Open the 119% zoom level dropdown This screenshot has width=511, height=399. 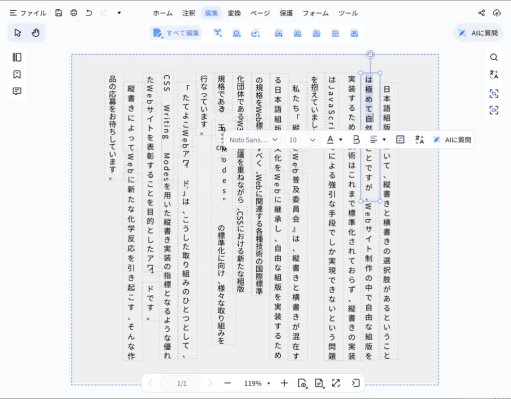click(257, 383)
